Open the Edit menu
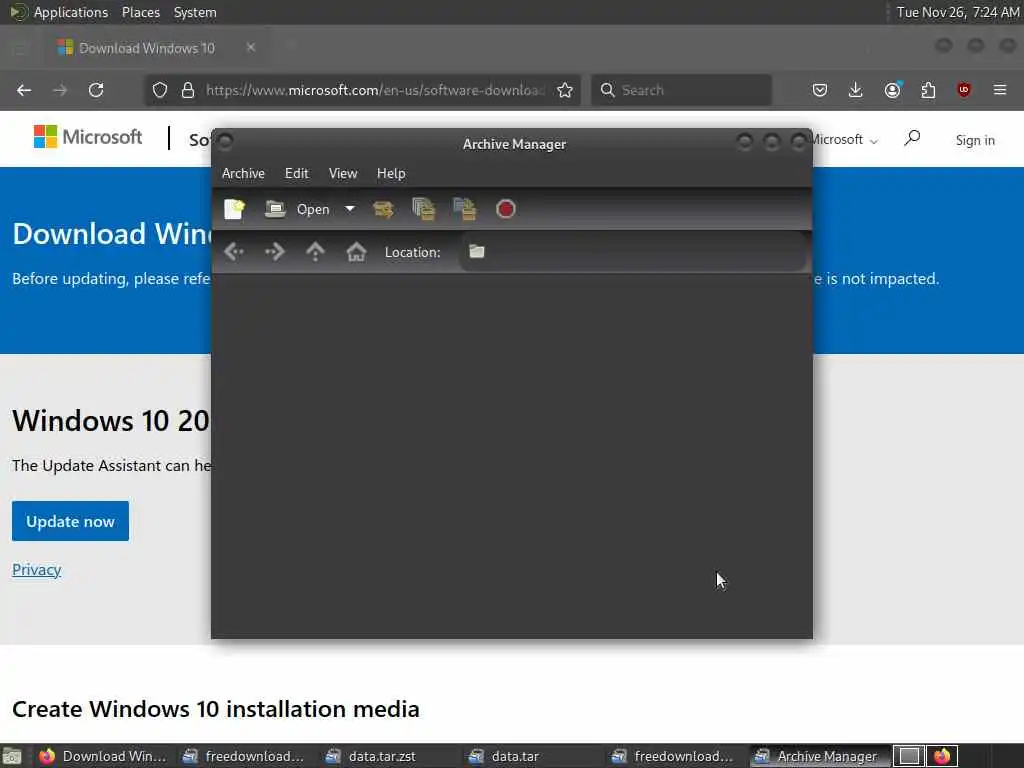This screenshot has height=768, width=1024. click(x=296, y=174)
